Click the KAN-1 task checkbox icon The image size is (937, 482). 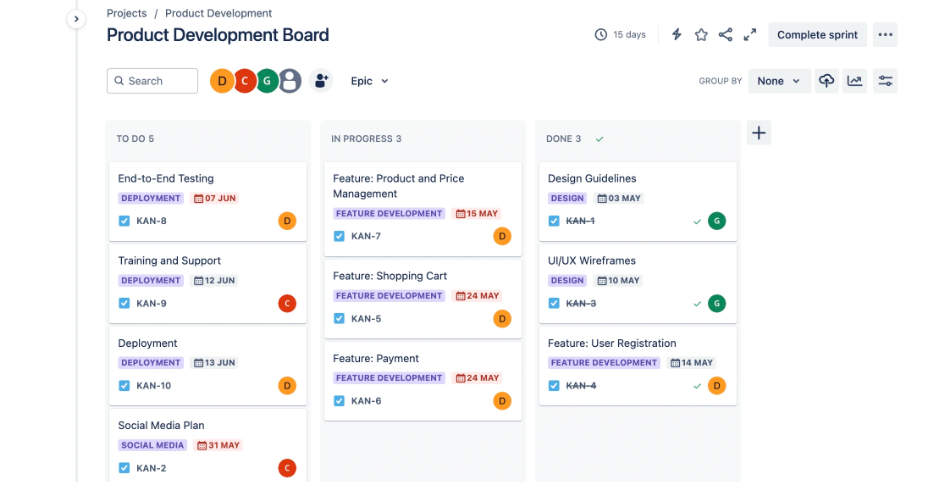(554, 221)
